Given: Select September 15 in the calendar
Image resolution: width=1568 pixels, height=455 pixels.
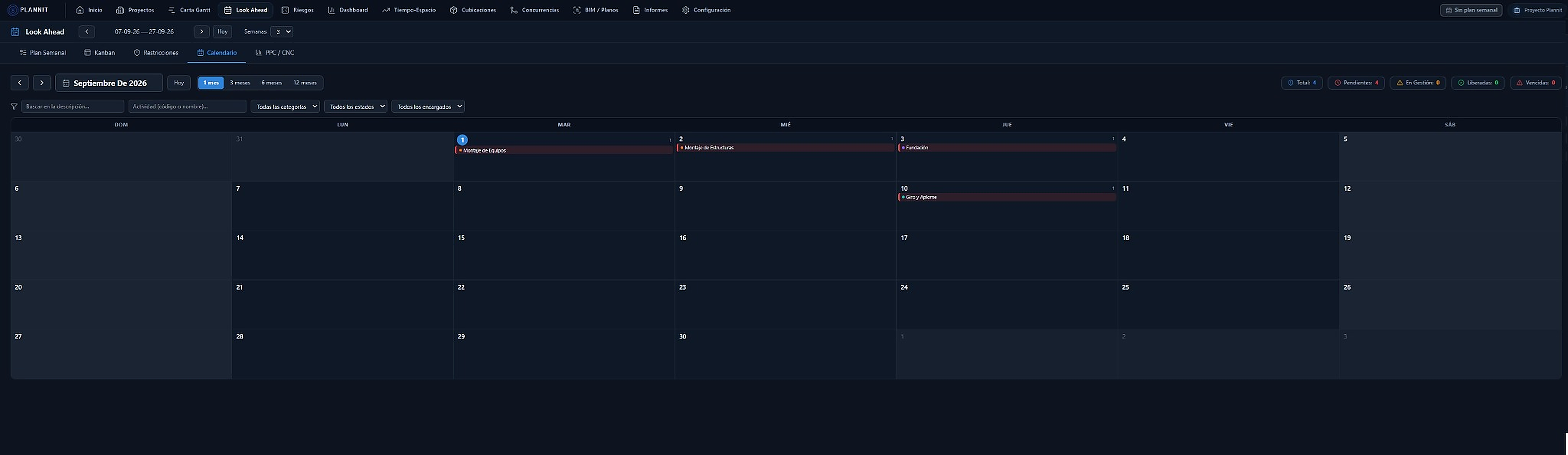Looking at the screenshot, I should click(x=563, y=255).
